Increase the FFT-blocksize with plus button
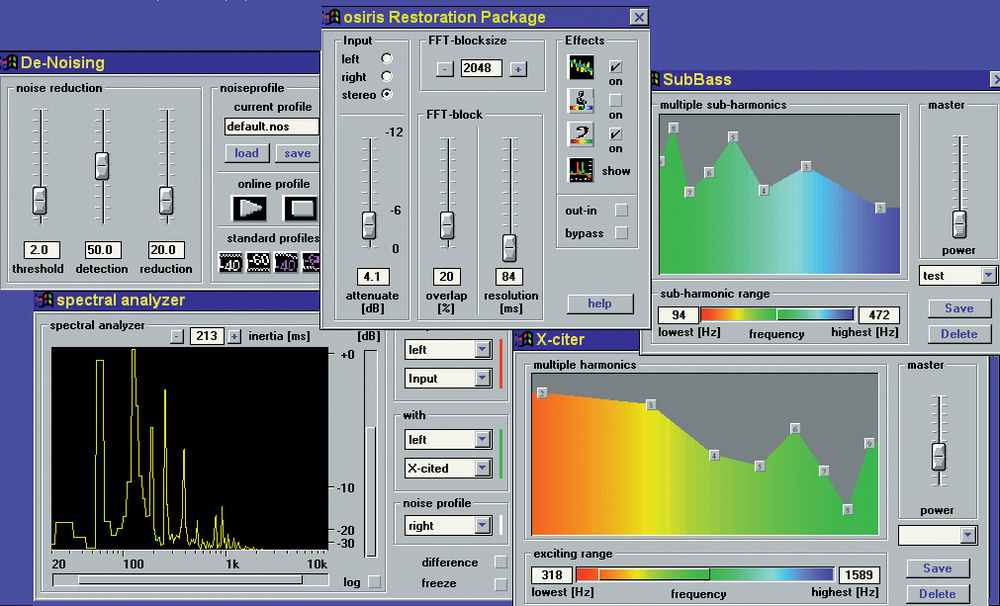 pyautogui.click(x=517, y=69)
